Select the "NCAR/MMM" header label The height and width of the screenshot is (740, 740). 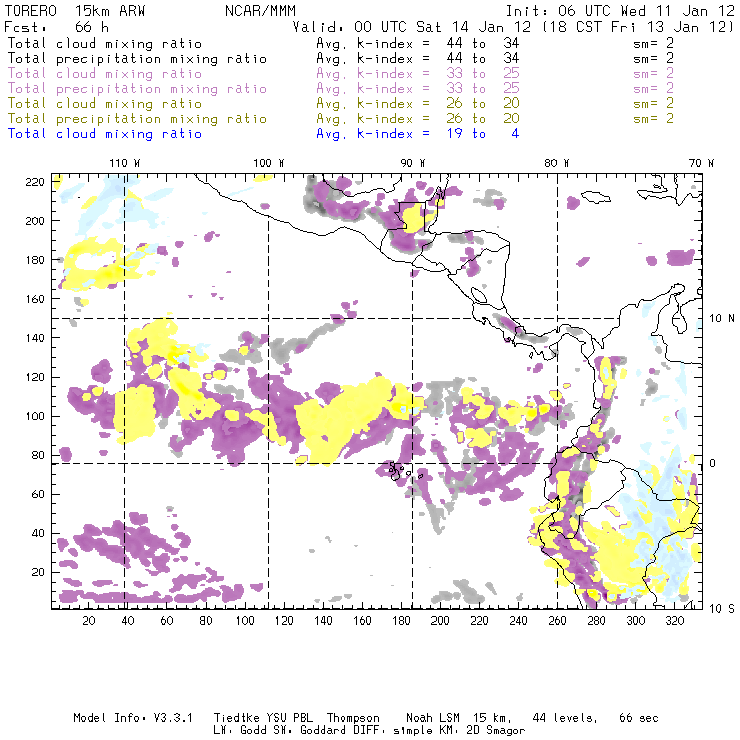pos(260,11)
